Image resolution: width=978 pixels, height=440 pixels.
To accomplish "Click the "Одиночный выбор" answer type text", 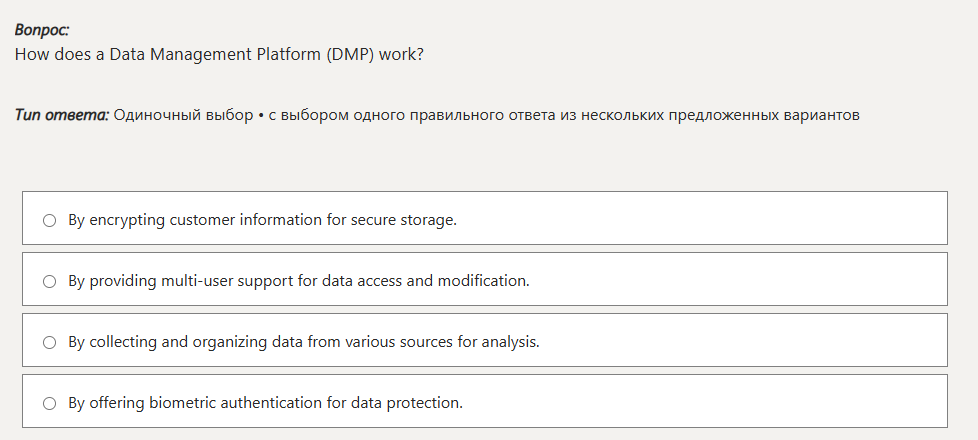I will coord(183,115).
